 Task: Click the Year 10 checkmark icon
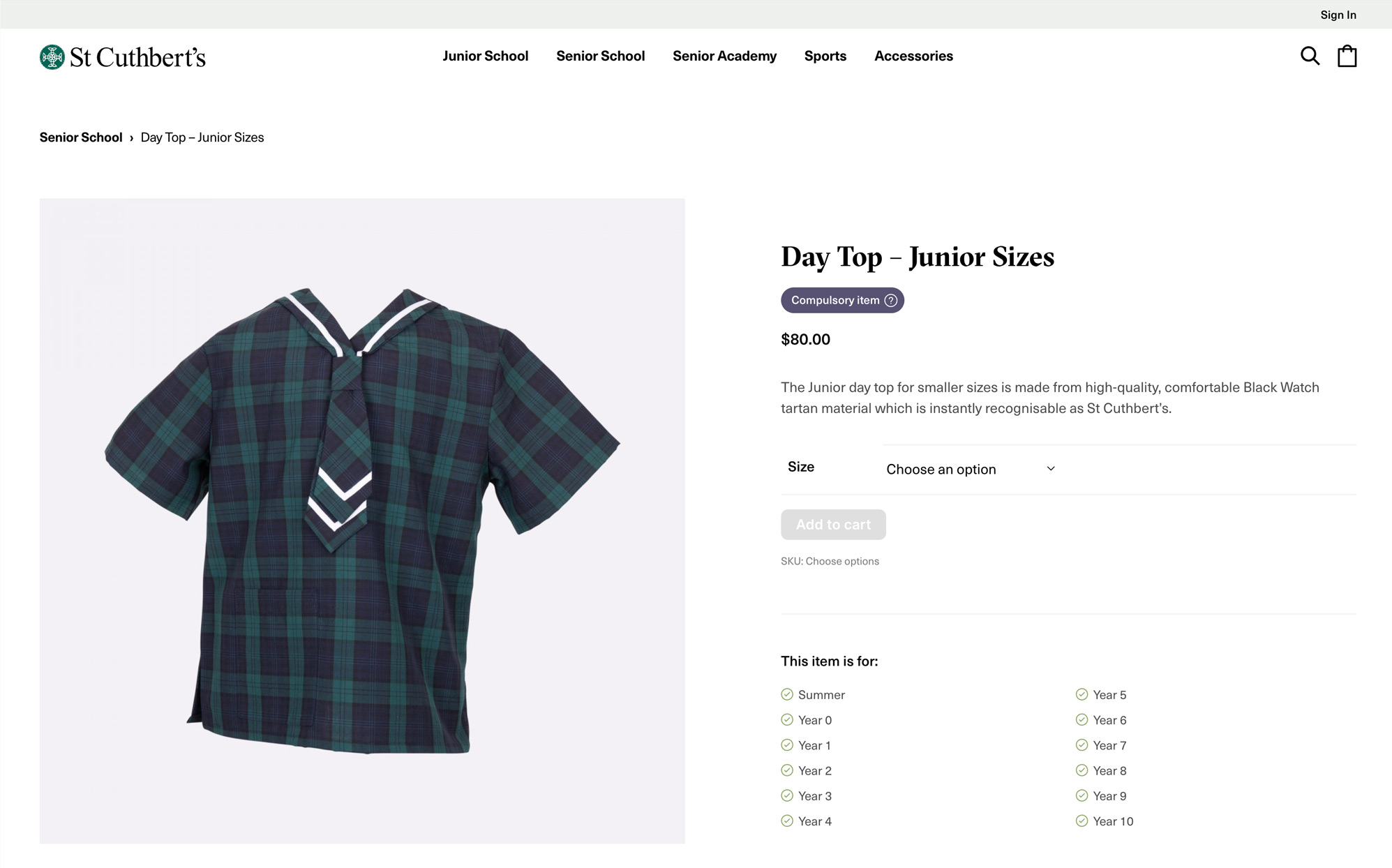coord(1082,821)
